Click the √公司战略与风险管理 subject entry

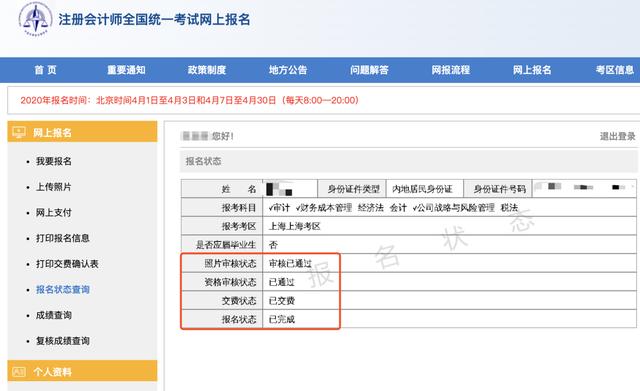tap(453, 208)
